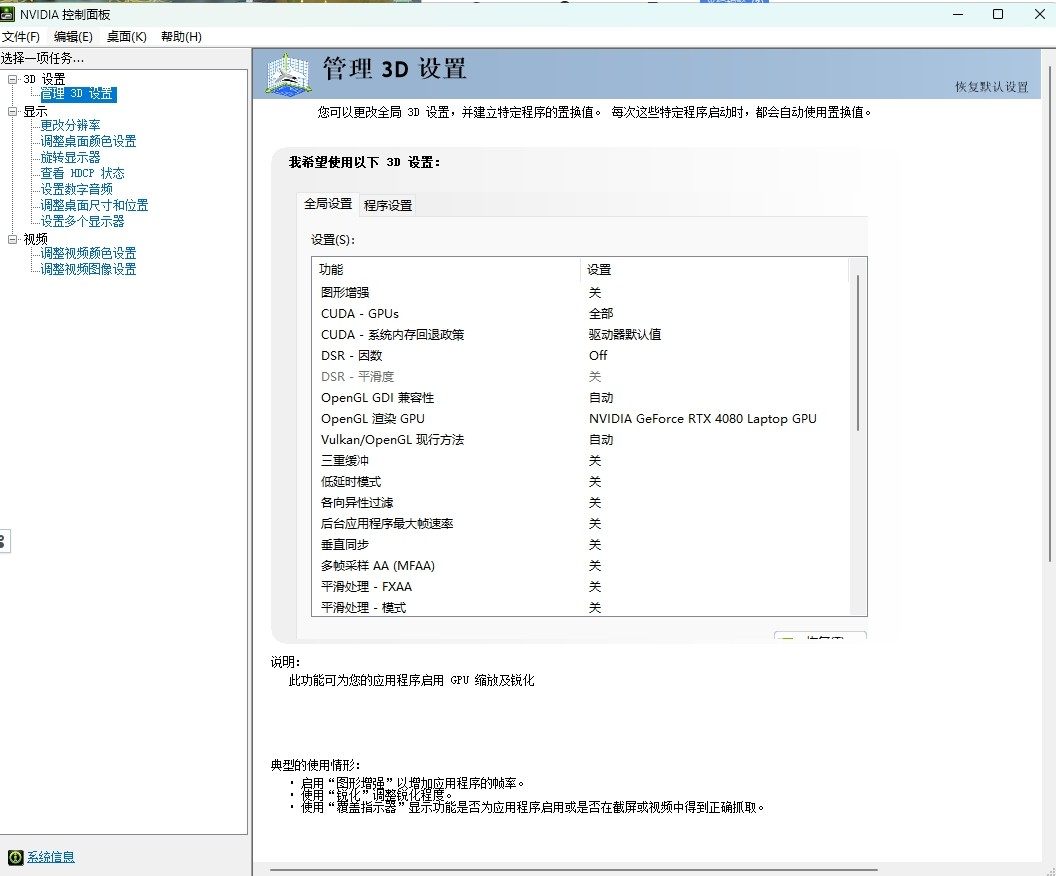Open 设置数字音频 task
1056x876 pixels.
[x=76, y=189]
